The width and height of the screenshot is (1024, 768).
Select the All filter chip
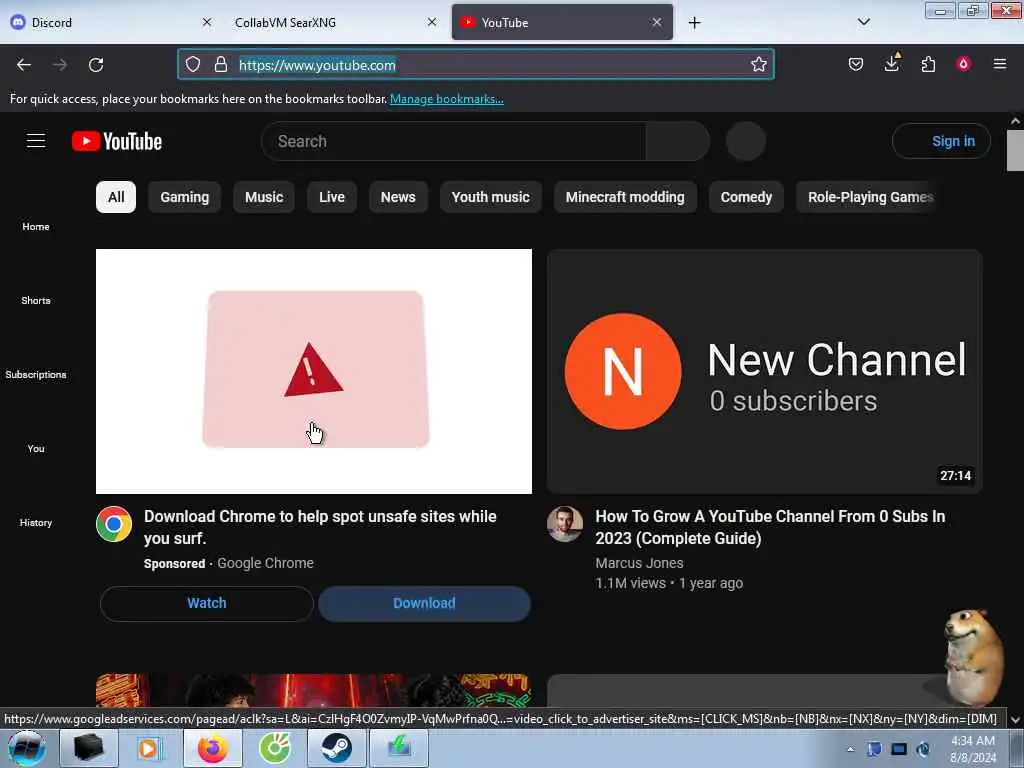coord(116,197)
